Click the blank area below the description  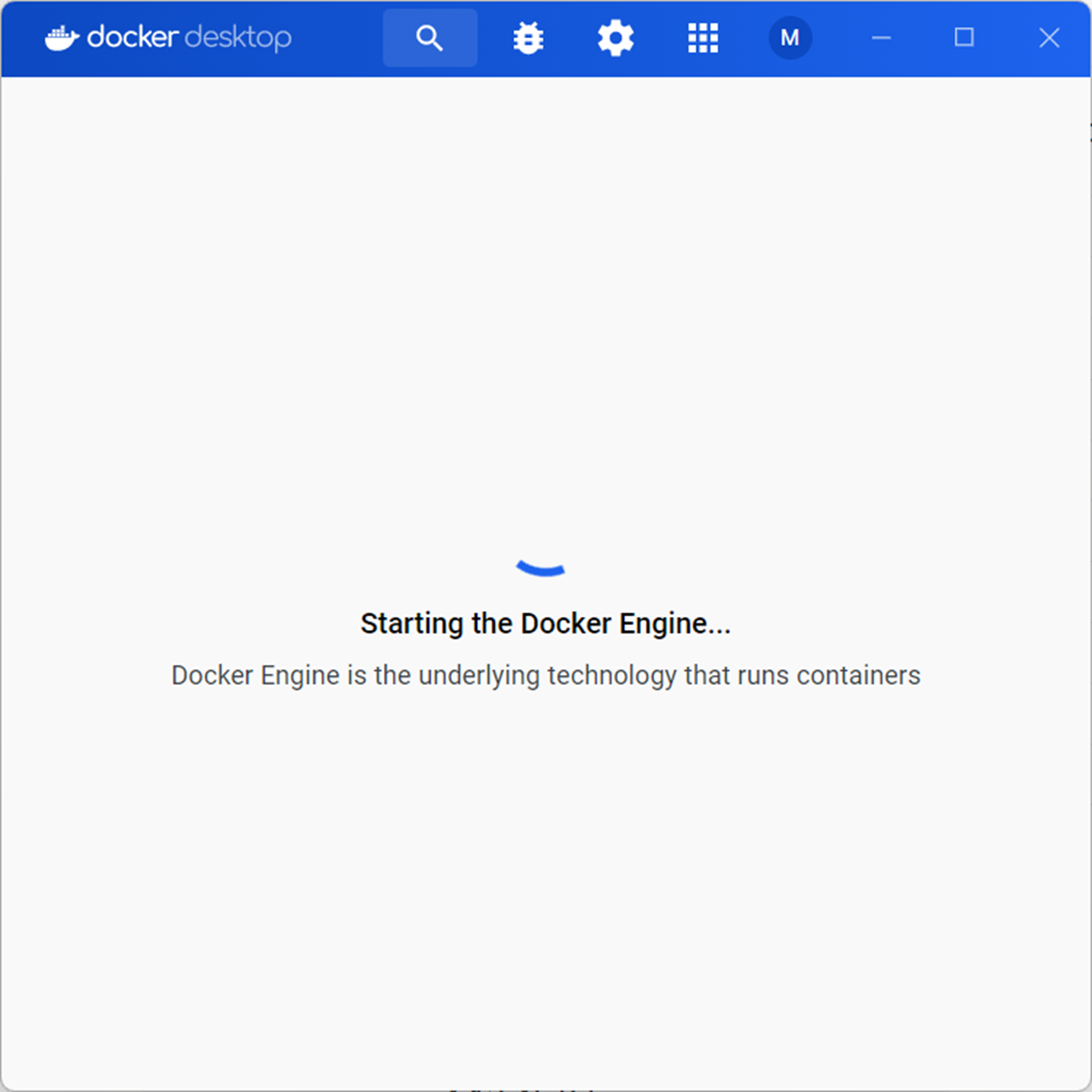point(545,884)
